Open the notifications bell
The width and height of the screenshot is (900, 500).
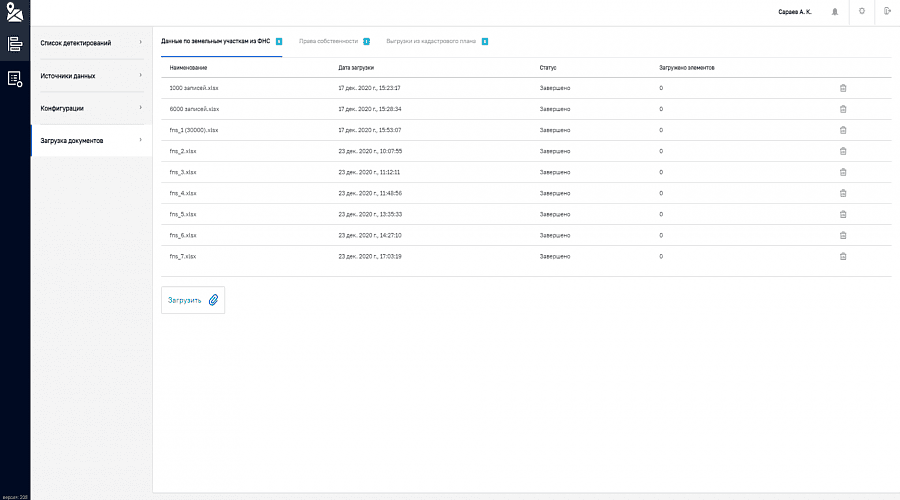click(x=835, y=12)
